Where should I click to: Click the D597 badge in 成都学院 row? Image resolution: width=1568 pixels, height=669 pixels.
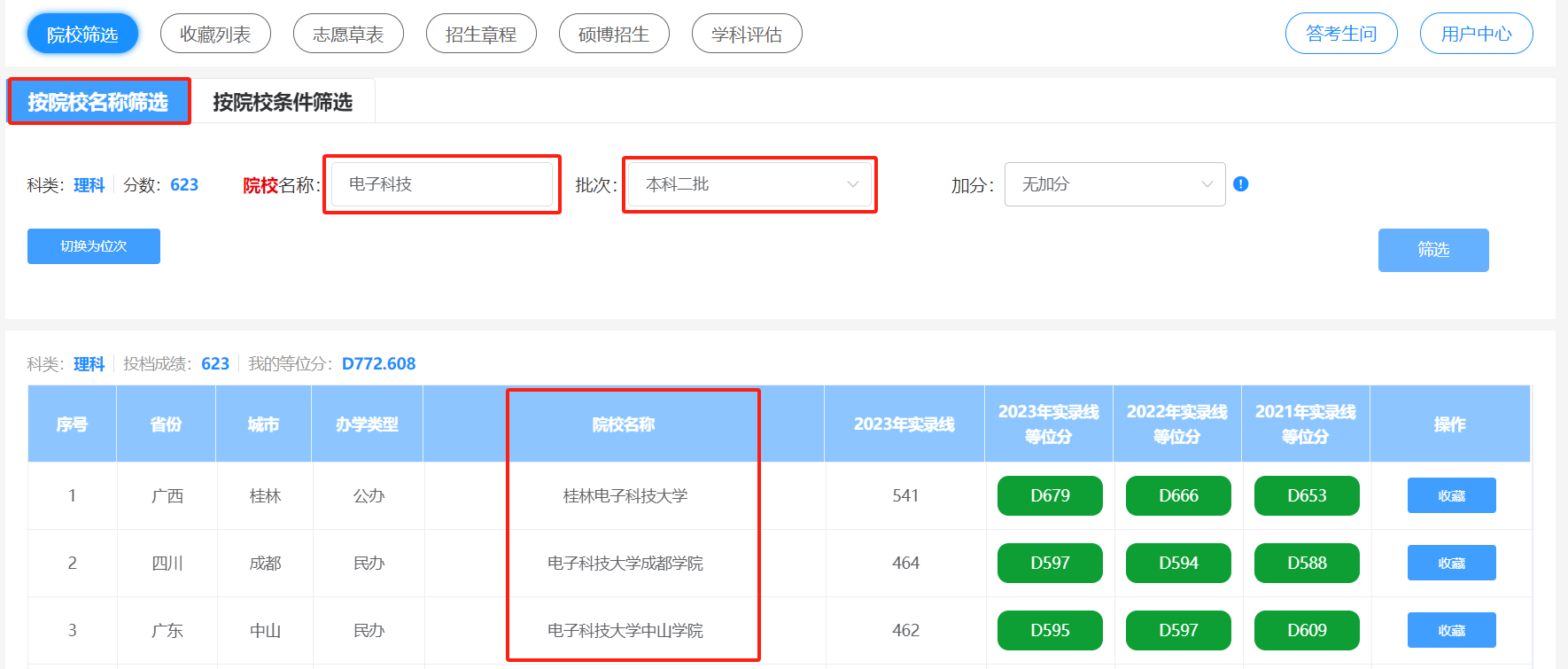(x=1050, y=563)
